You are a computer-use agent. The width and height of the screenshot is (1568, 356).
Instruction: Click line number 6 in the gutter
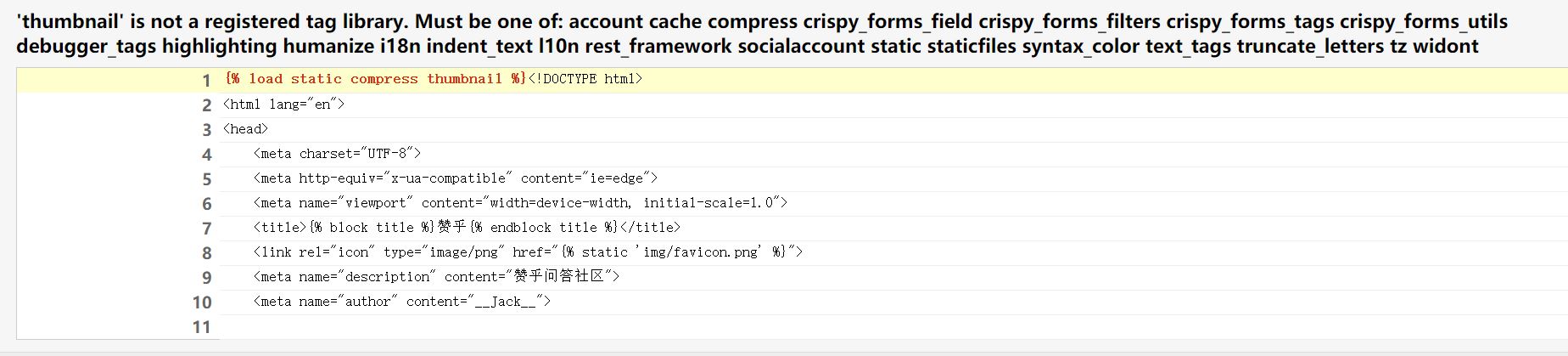205,204
